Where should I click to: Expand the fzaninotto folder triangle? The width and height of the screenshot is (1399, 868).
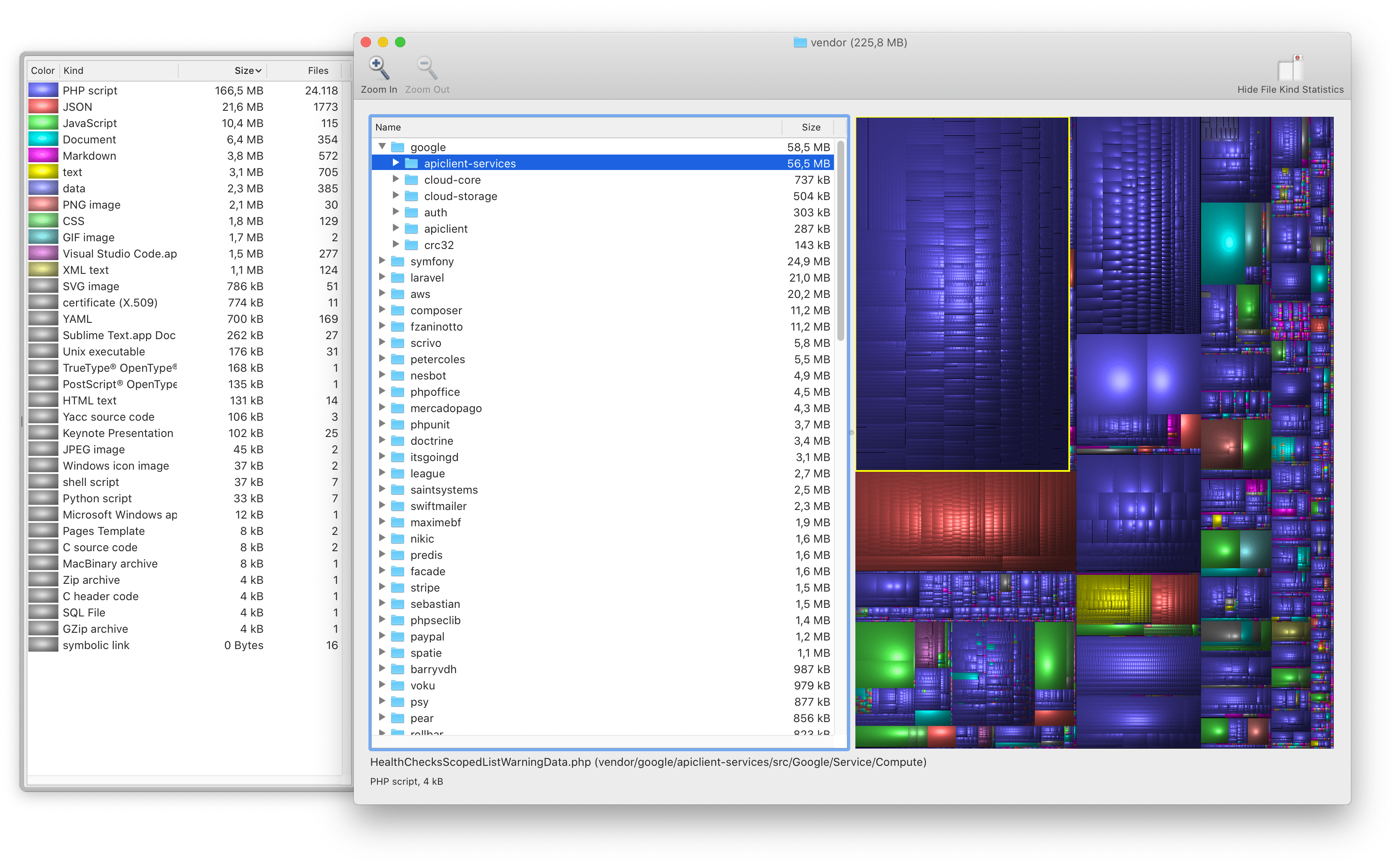point(382,326)
